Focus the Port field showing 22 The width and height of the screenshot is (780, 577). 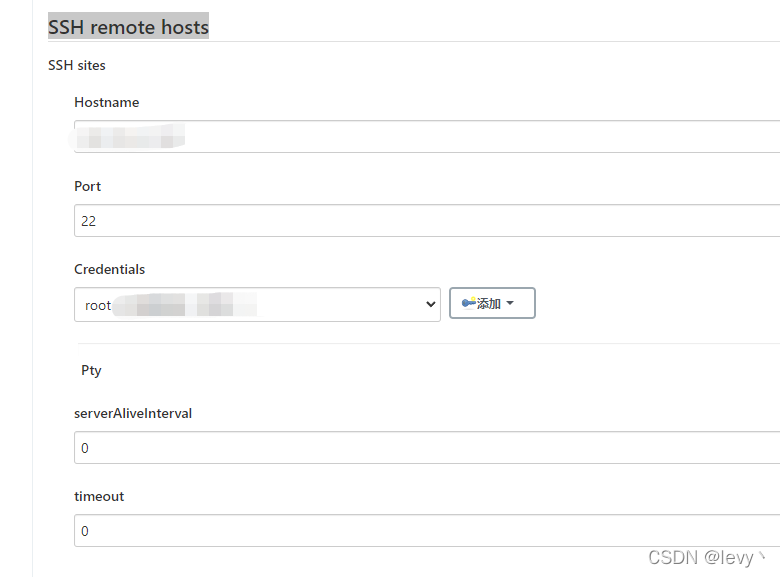point(427,220)
